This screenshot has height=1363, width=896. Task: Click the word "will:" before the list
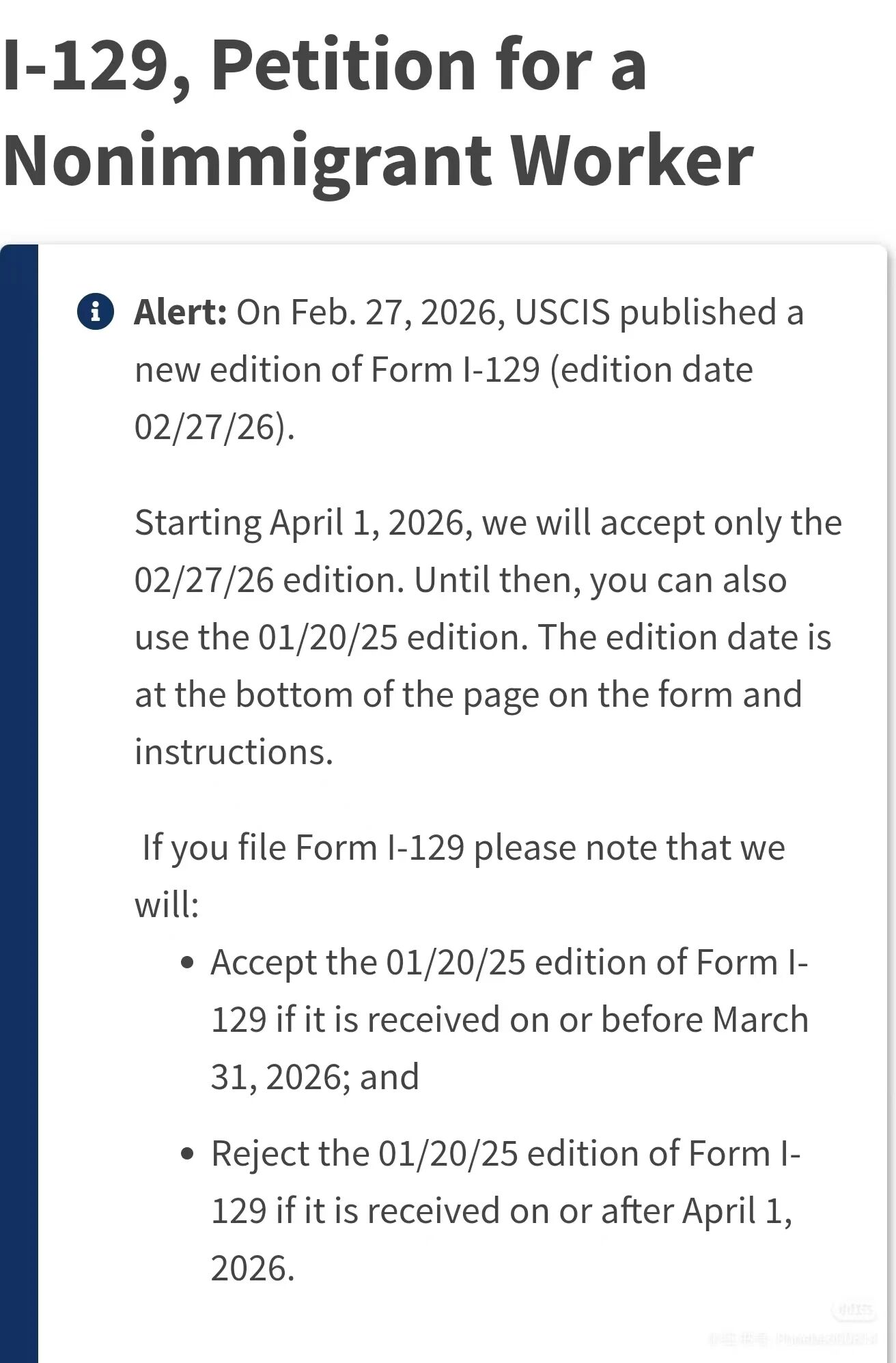(167, 905)
